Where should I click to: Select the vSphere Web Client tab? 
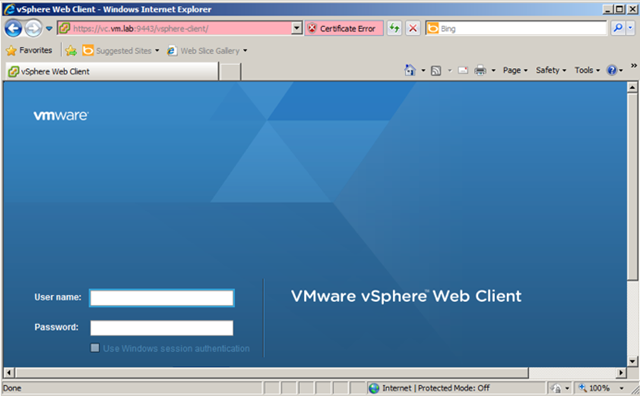click(x=112, y=71)
